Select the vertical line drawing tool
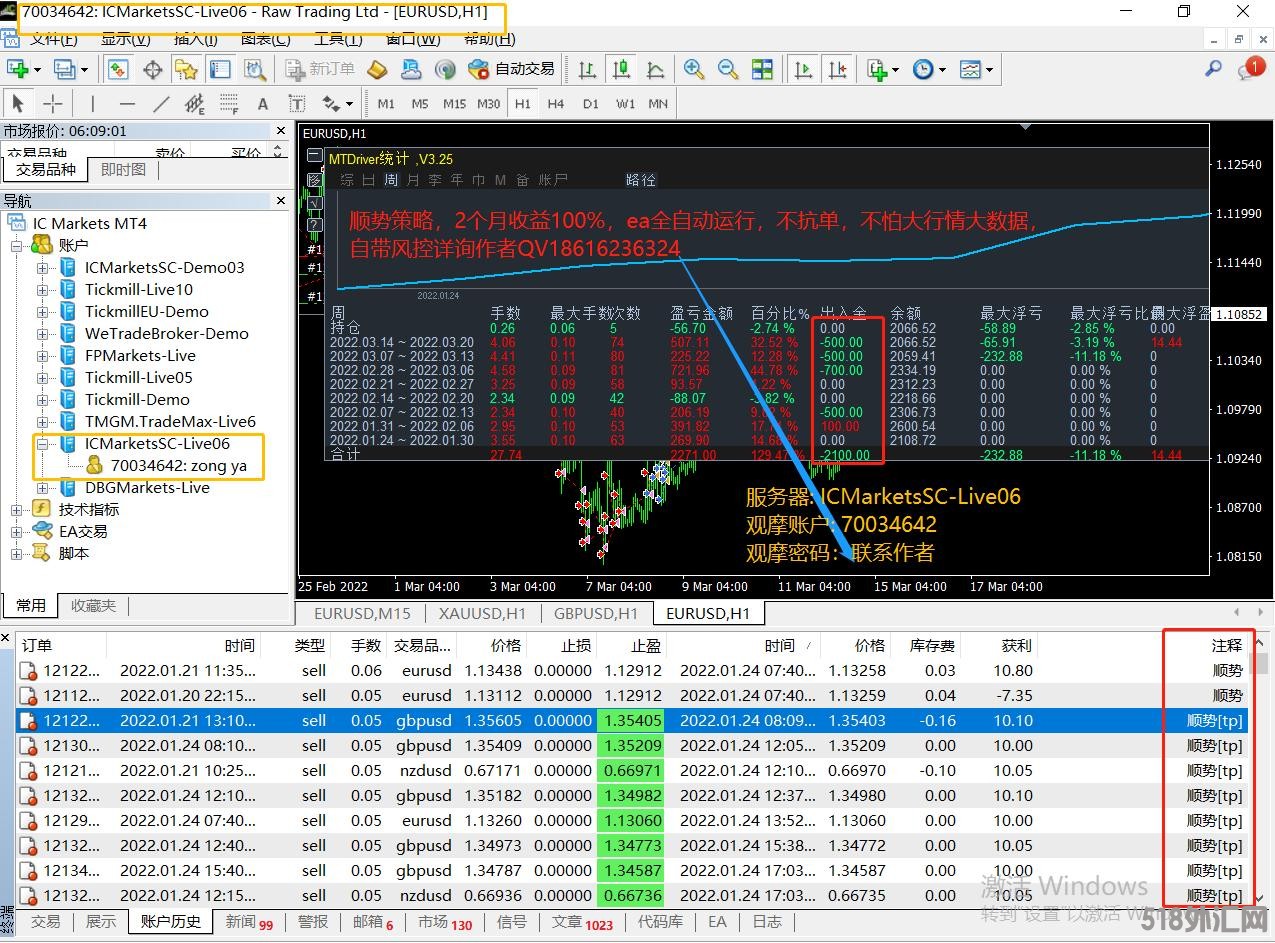1275x943 pixels. point(92,103)
